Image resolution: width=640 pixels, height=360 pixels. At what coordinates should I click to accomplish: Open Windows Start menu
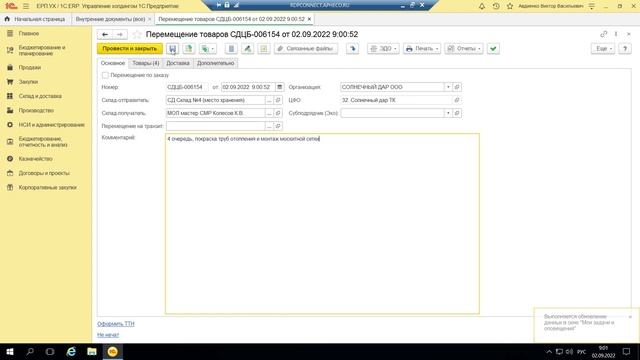point(10,351)
